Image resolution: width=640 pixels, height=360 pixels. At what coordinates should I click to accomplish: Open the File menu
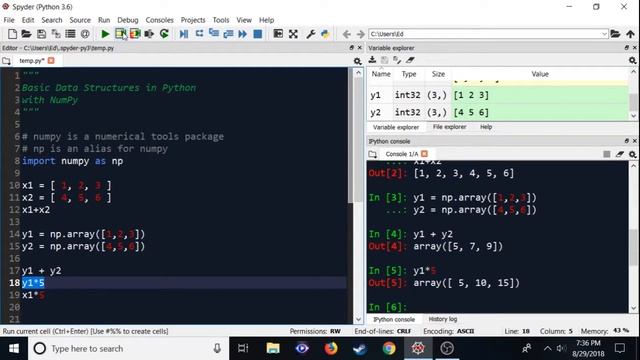coord(9,20)
